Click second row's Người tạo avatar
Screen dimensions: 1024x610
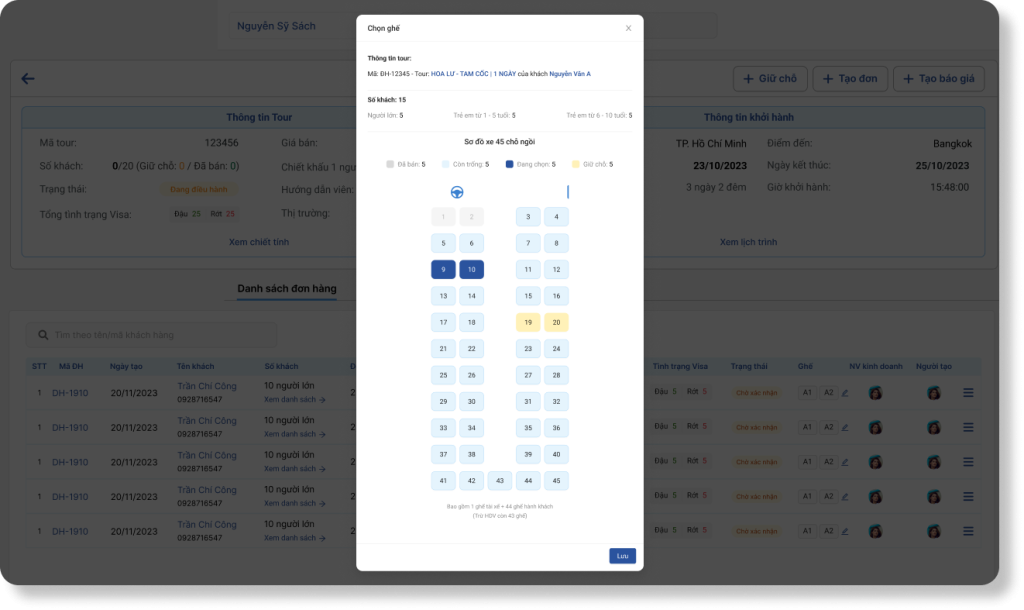(934, 427)
